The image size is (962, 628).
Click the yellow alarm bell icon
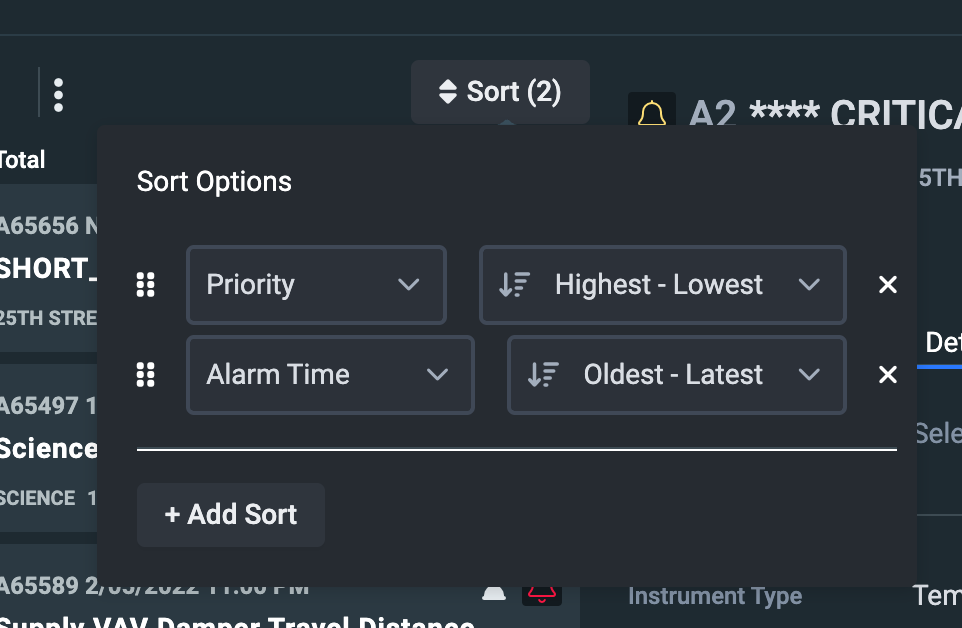[652, 114]
